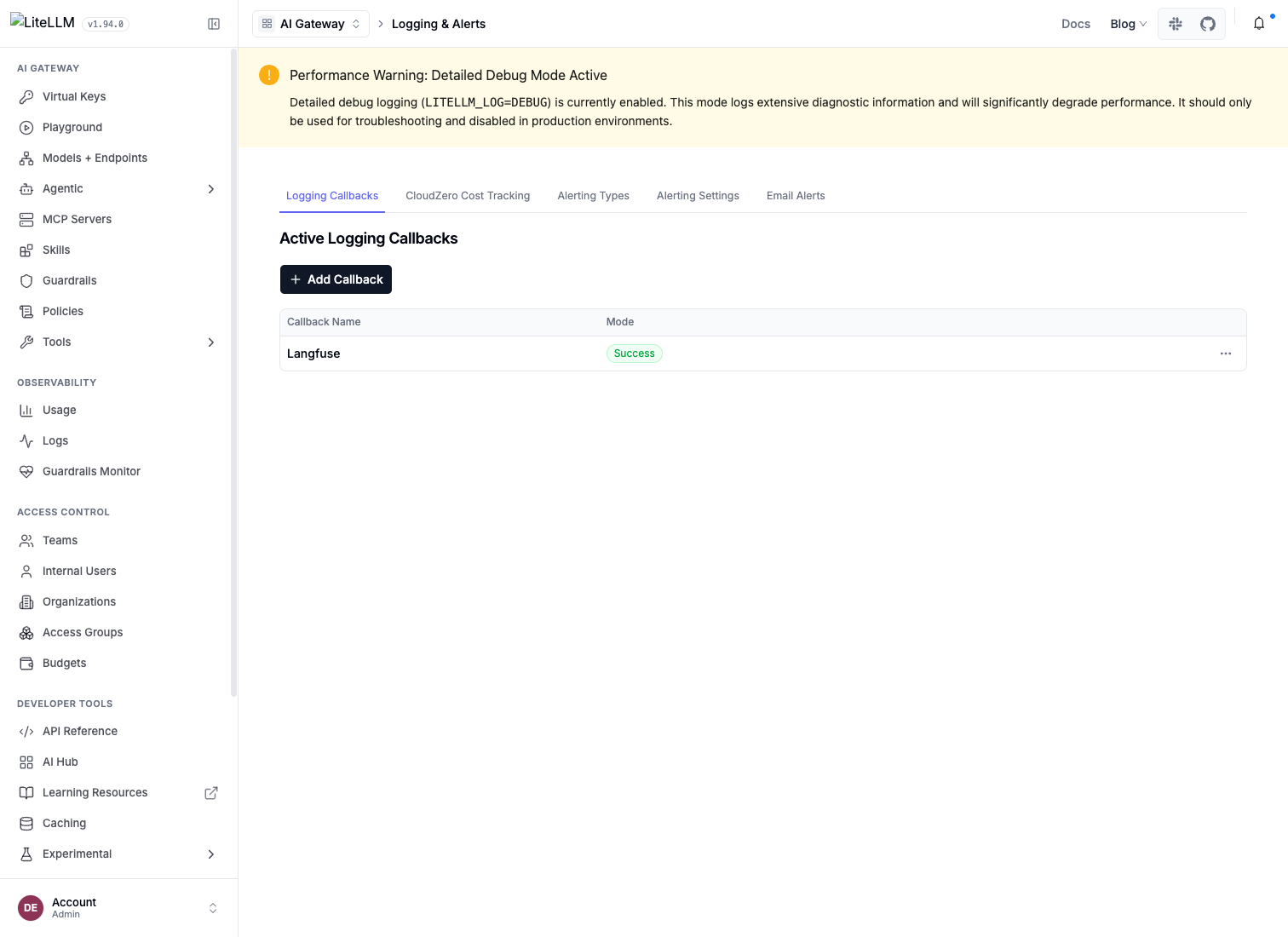1288x937 pixels.
Task: Click the performance warning exclamation icon
Action: [x=269, y=75]
